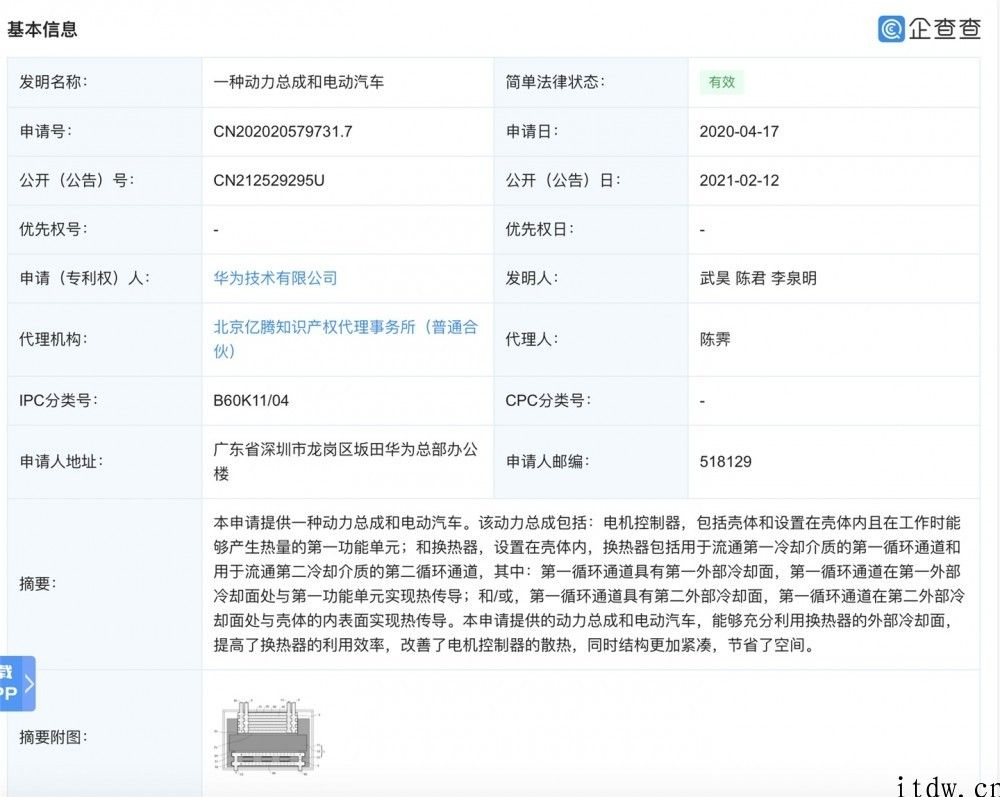Screen dimensions: 1000x797
Task: Click the 发明人 field label
Action: tap(532, 278)
